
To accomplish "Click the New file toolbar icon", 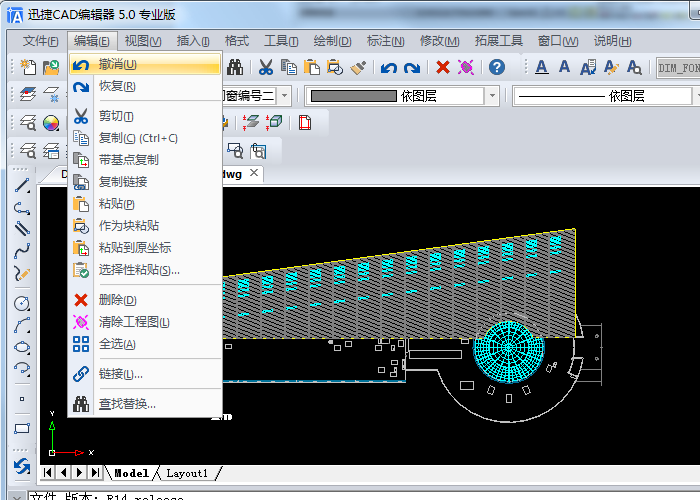I will pos(29,67).
